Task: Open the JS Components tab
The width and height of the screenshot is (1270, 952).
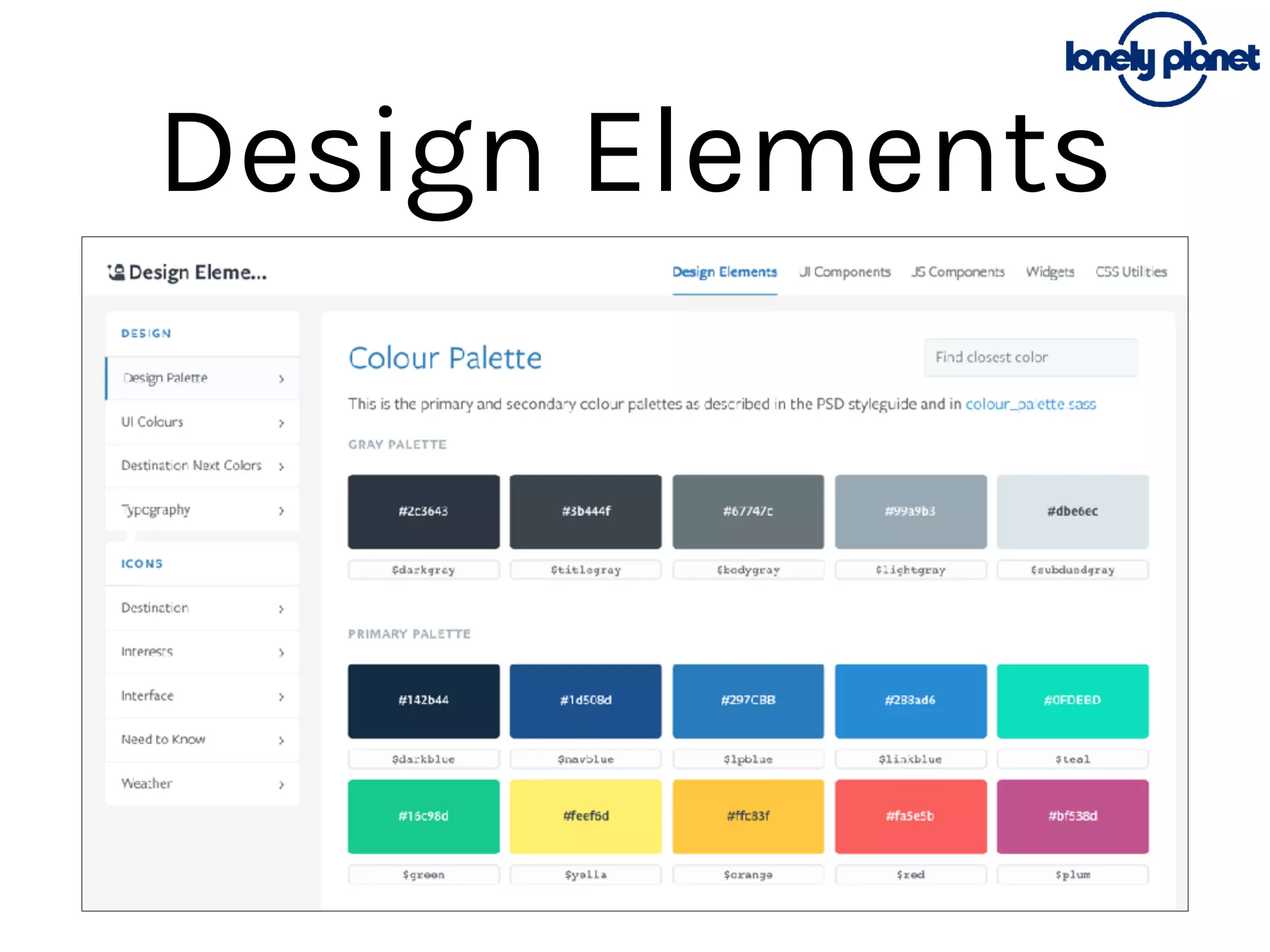Action: 957,272
